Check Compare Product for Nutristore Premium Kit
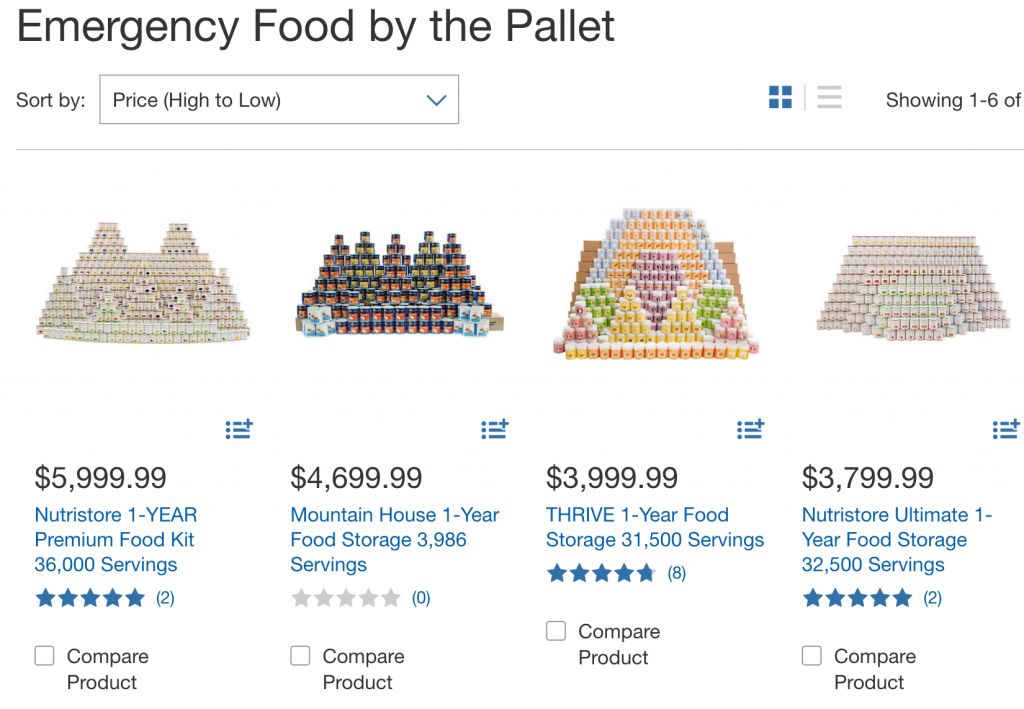 45,656
